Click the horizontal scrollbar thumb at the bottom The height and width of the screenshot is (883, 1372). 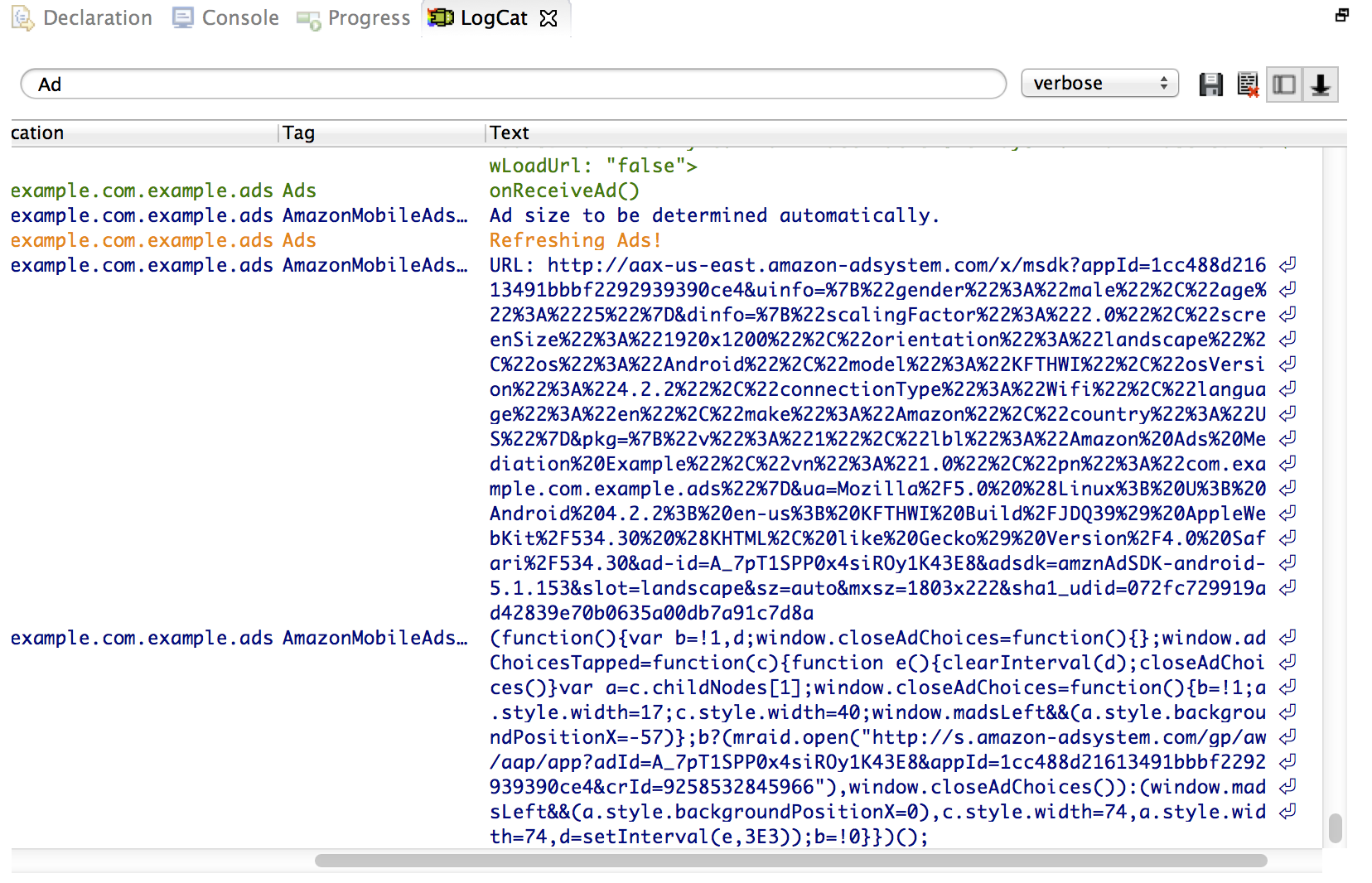[790, 861]
